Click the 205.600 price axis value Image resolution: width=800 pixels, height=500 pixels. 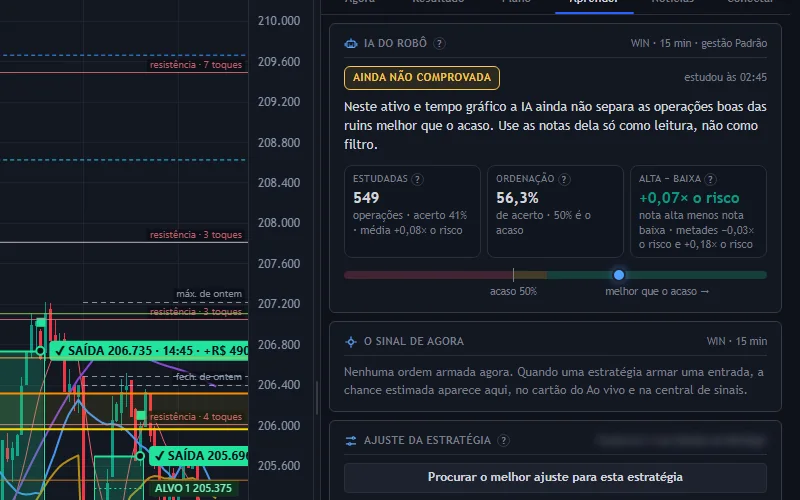(x=279, y=466)
